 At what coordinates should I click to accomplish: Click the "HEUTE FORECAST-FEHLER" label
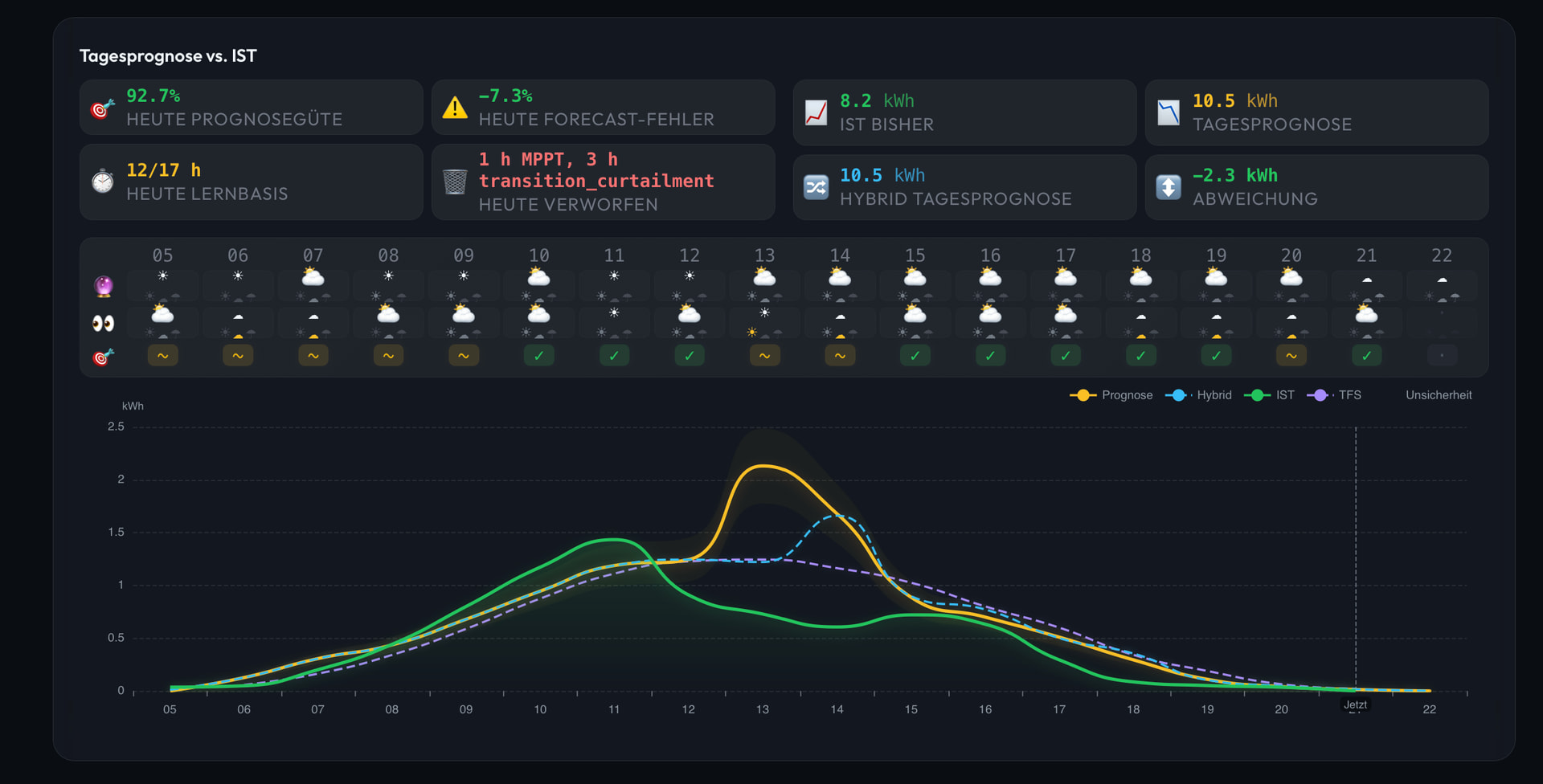coord(596,120)
